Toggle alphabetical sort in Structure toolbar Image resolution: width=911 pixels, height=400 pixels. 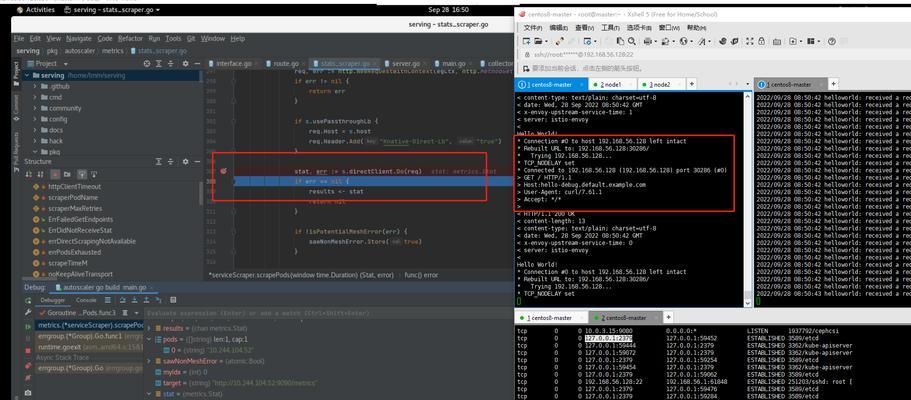coord(40,174)
